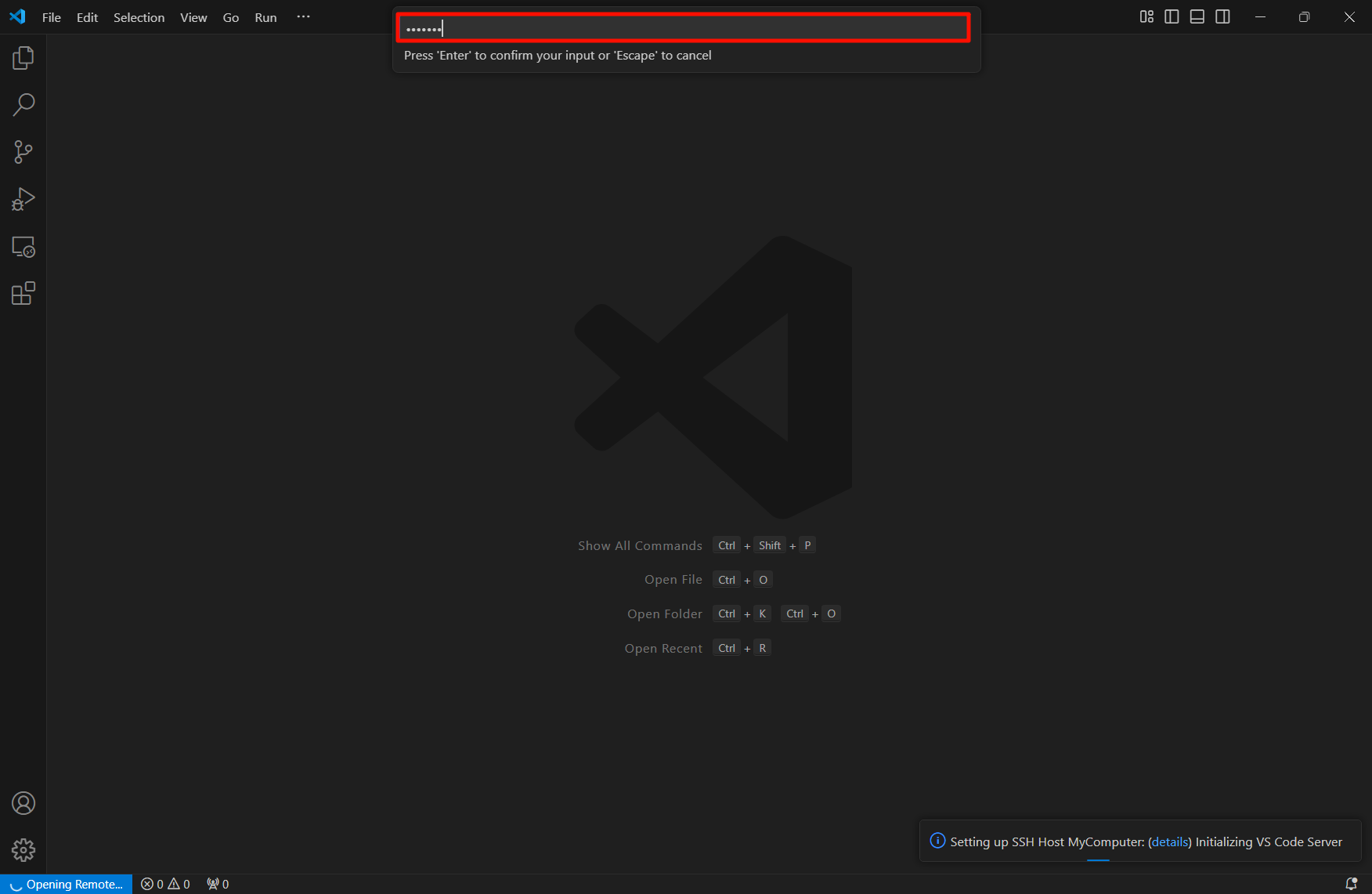Open the File menu
The height and width of the screenshot is (894, 1372).
(x=51, y=17)
